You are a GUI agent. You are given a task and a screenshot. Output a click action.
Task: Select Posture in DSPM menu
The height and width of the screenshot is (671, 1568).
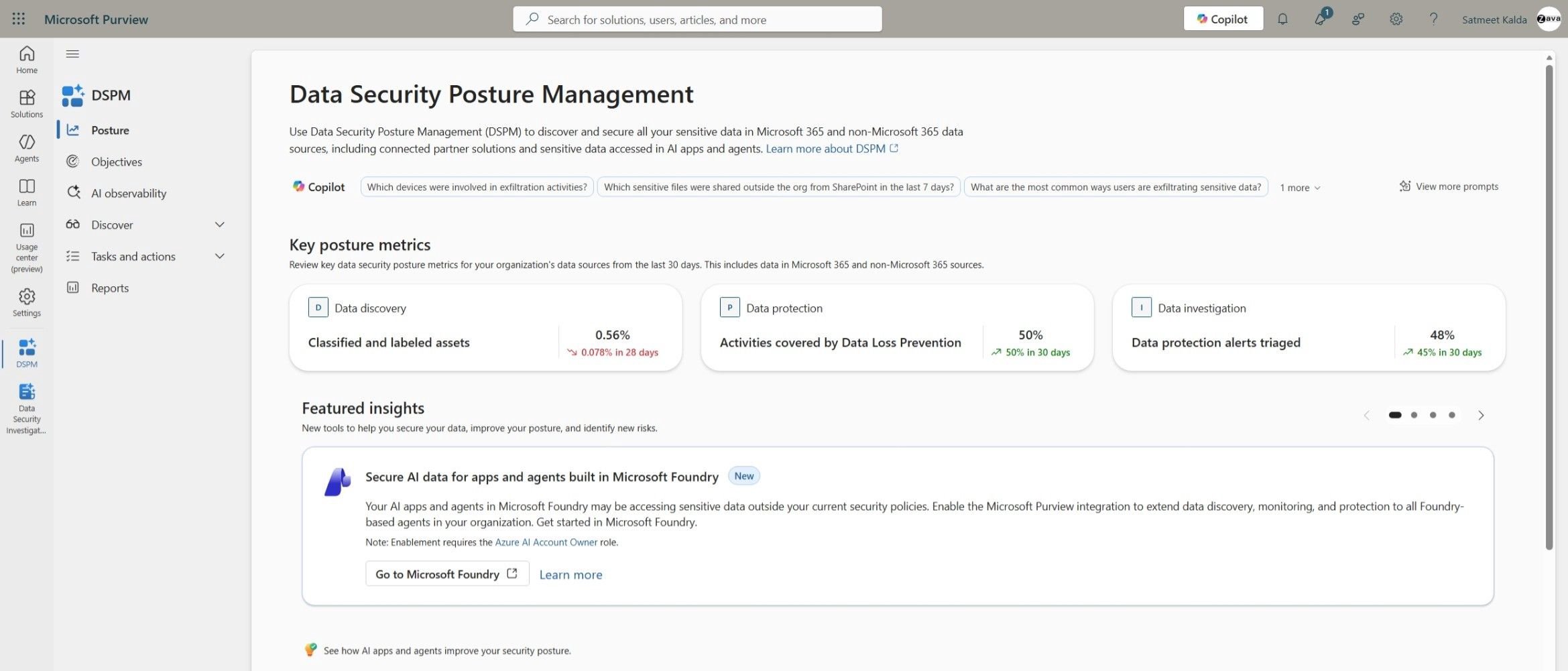pyautogui.click(x=143, y=130)
